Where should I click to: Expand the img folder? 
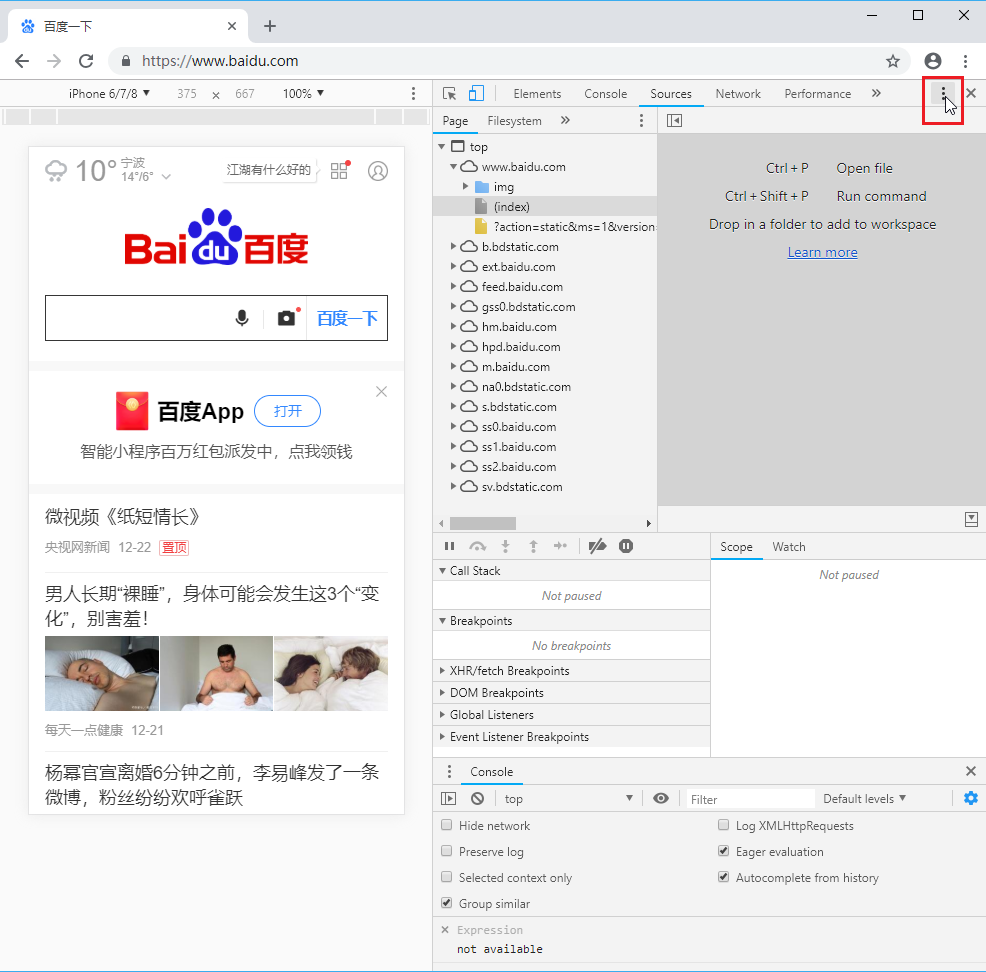(x=465, y=186)
